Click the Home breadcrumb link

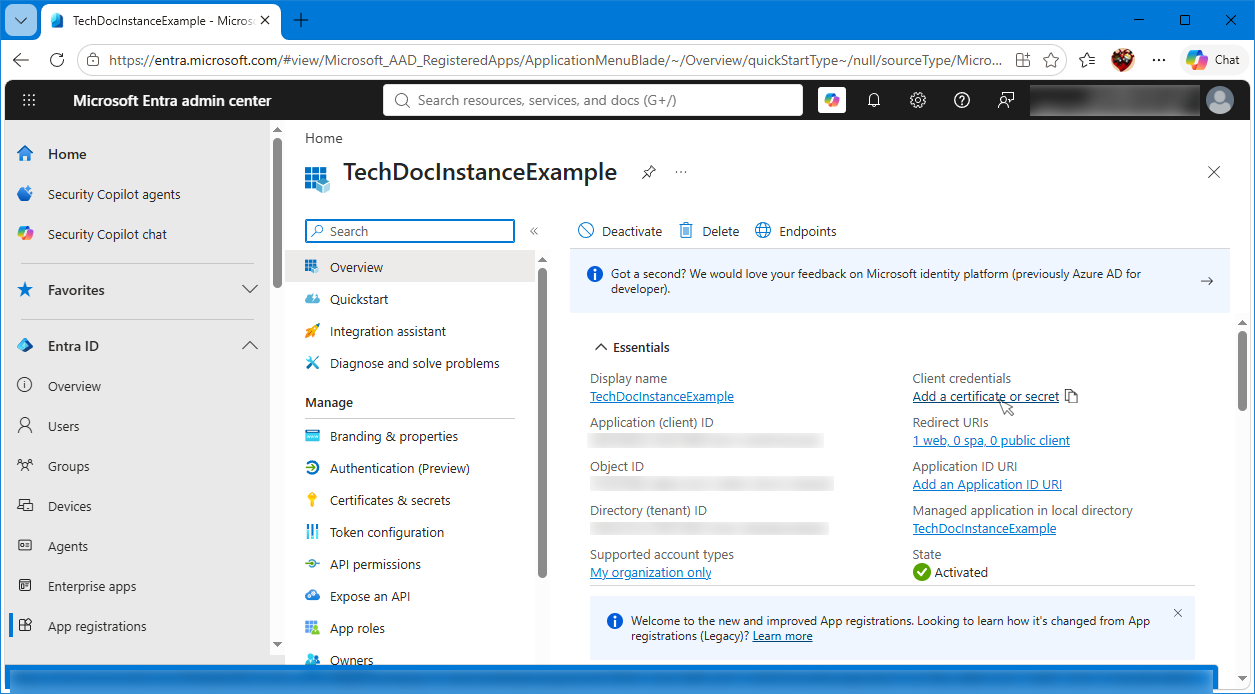click(324, 138)
